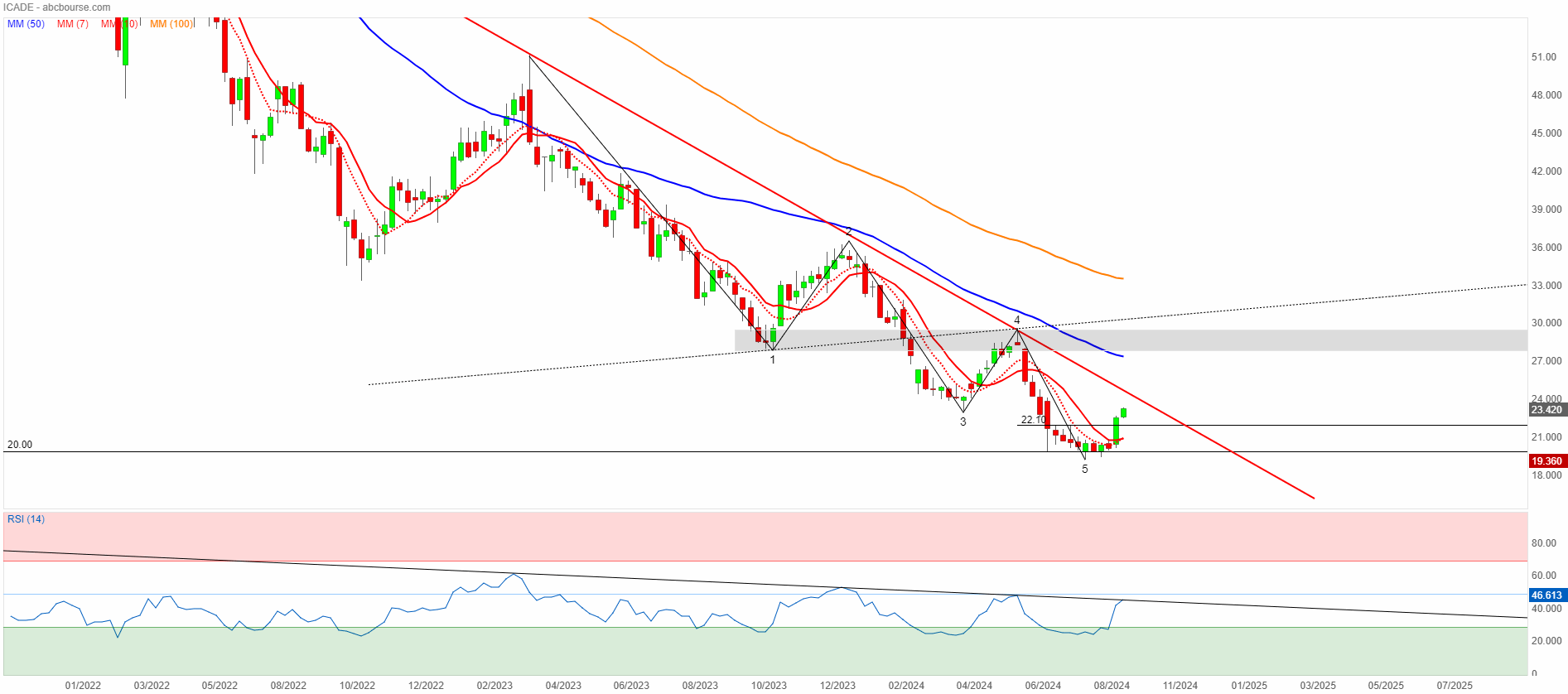Select the Elliott wave label 4
This screenshot has width=1568, height=694.
point(1017,320)
